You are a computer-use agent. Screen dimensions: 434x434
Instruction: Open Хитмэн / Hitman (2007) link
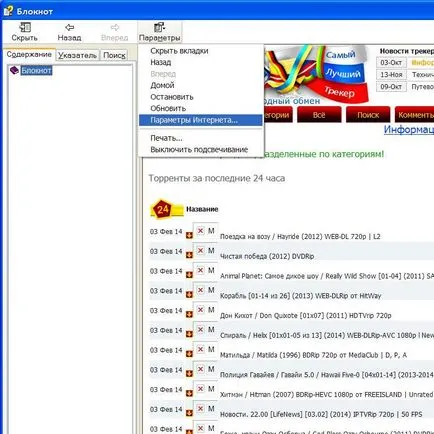327,394
